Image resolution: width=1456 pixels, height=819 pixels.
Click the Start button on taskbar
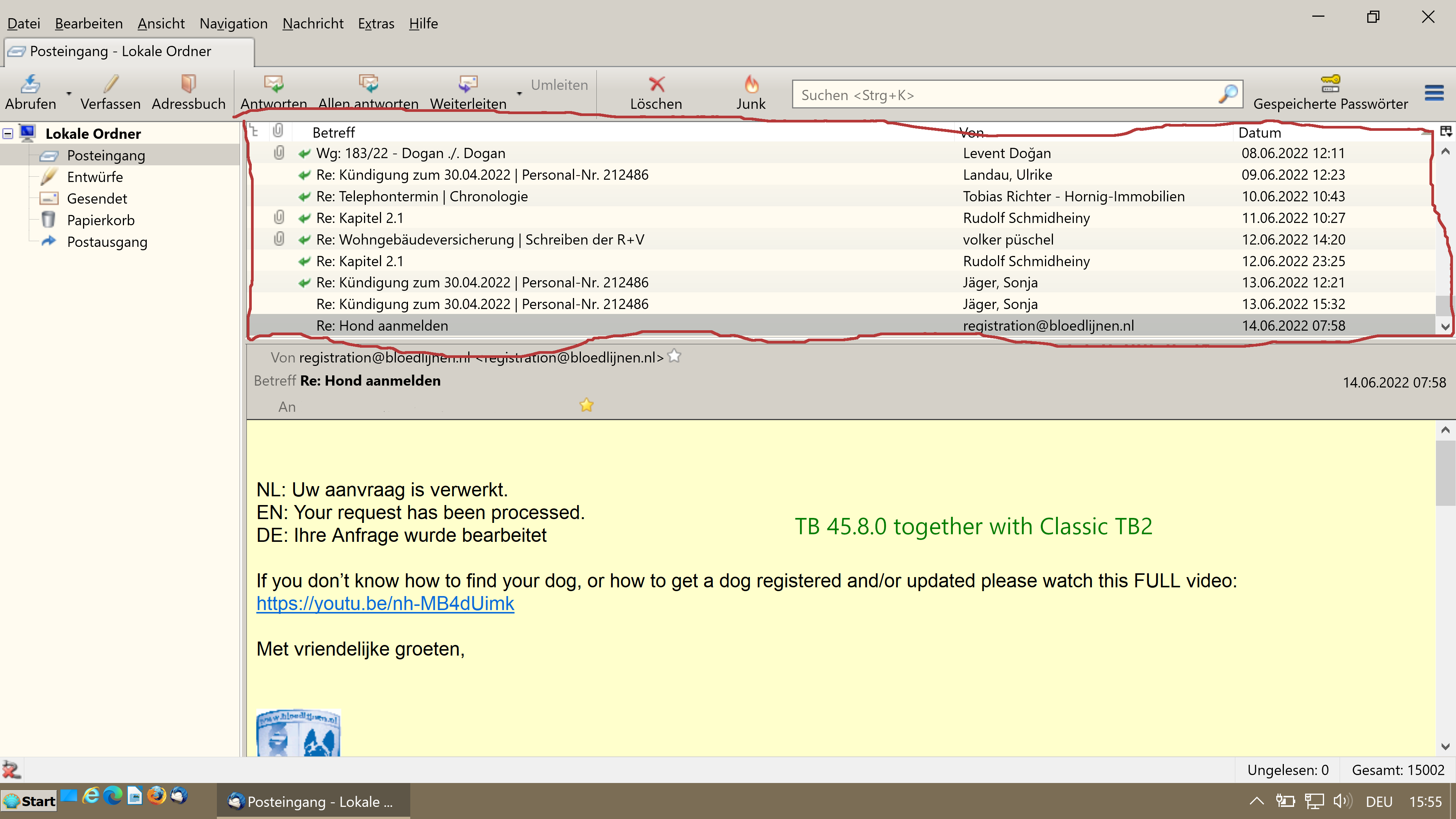30,801
